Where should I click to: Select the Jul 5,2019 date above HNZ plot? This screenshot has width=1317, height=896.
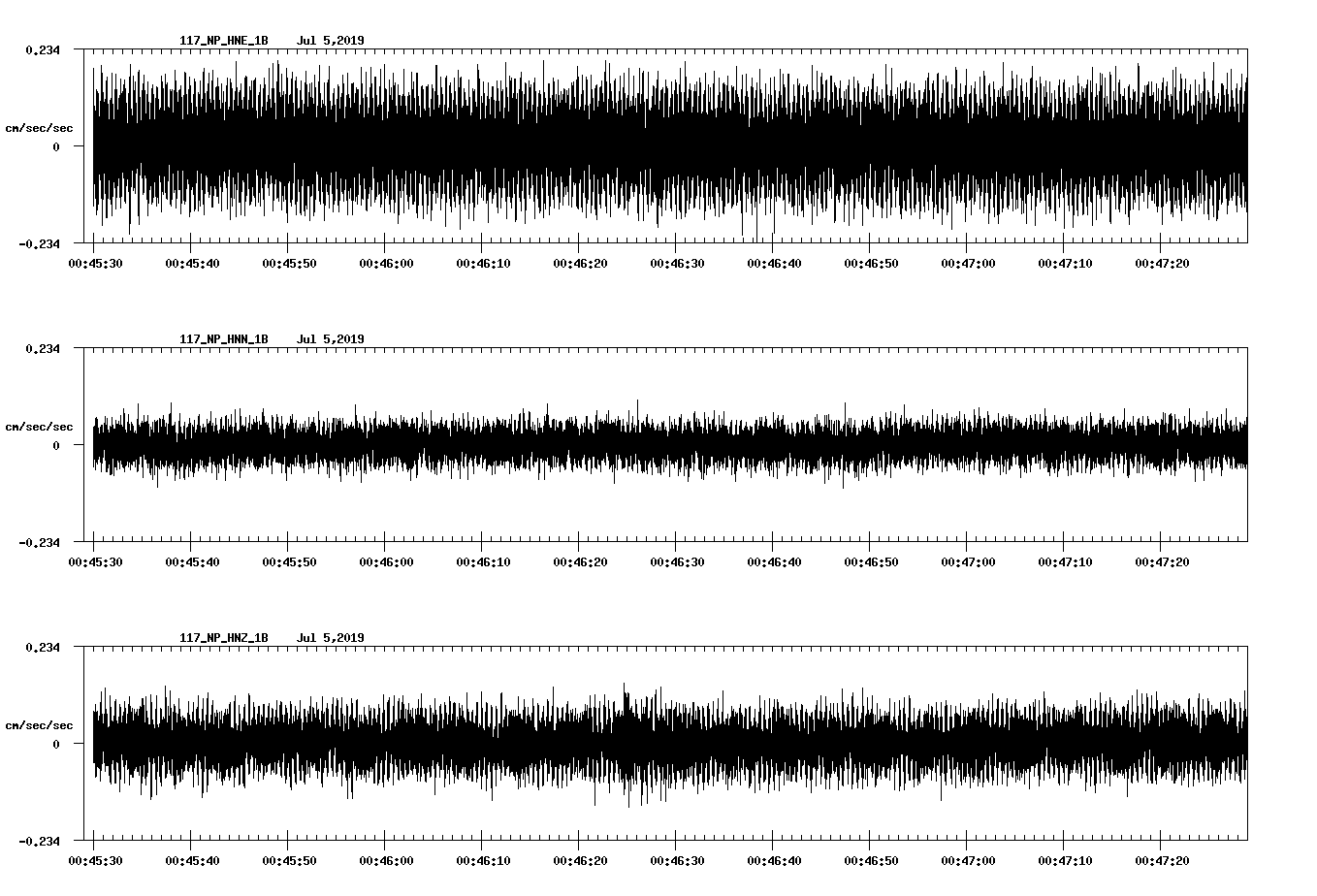[x=331, y=638]
